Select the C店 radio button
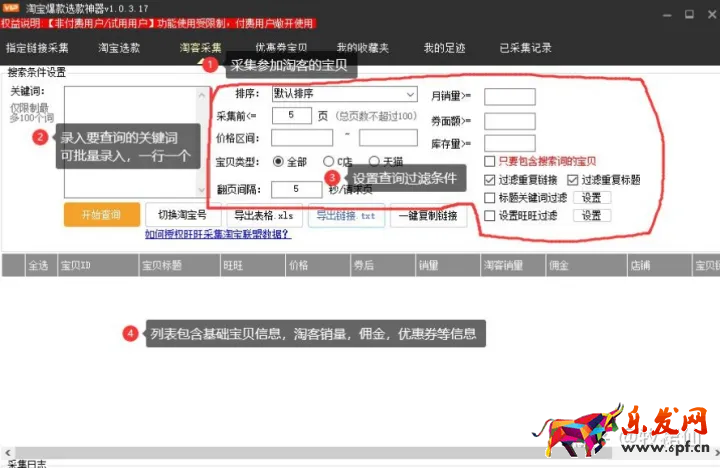 point(328,161)
